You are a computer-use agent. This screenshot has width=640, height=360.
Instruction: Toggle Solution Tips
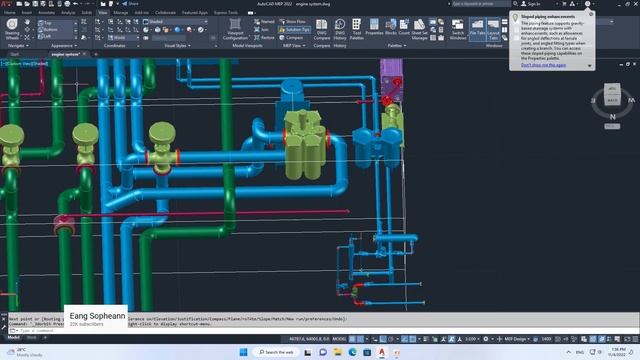[294, 30]
